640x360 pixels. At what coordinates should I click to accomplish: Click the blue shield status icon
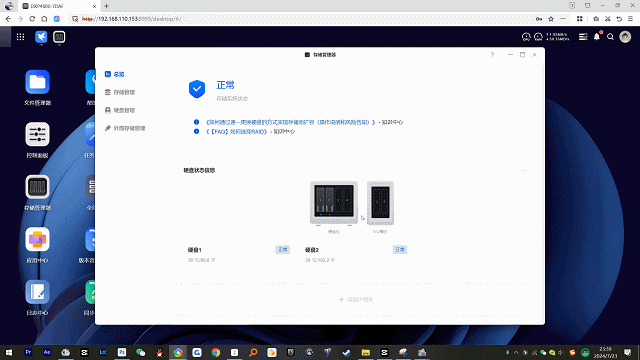tap(197, 89)
